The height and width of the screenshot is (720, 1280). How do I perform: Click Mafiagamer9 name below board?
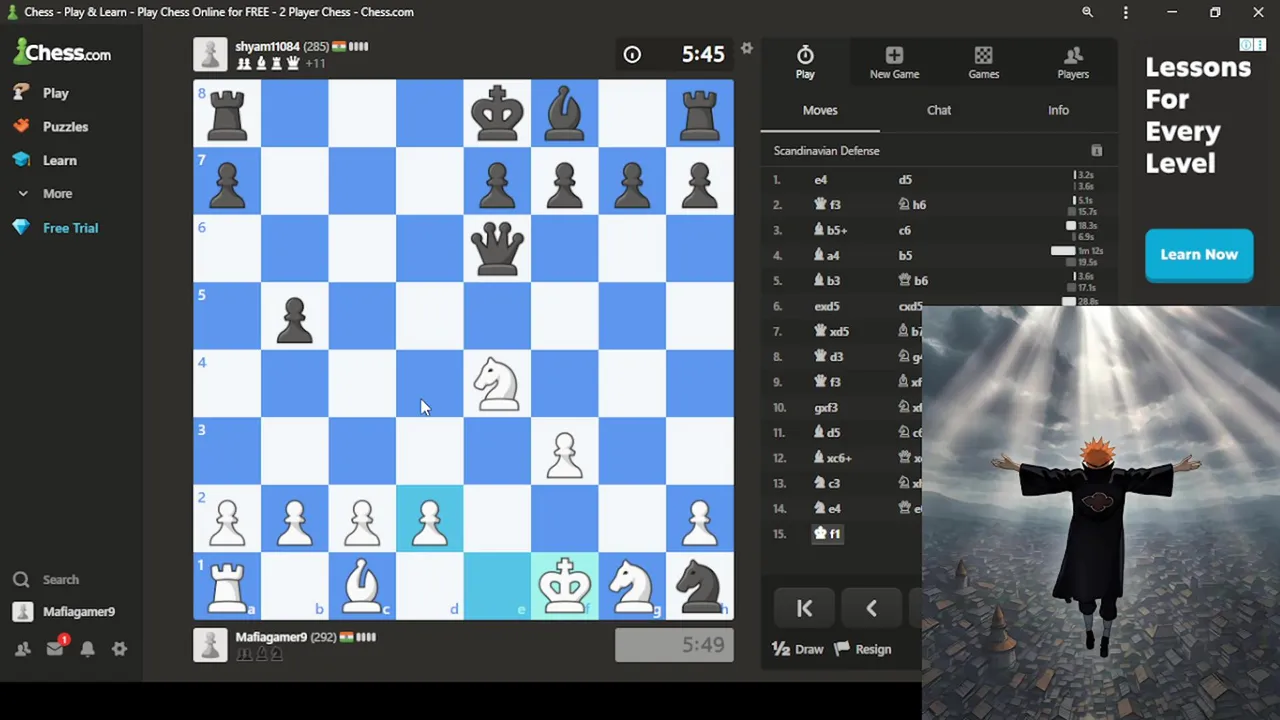pyautogui.click(x=271, y=637)
